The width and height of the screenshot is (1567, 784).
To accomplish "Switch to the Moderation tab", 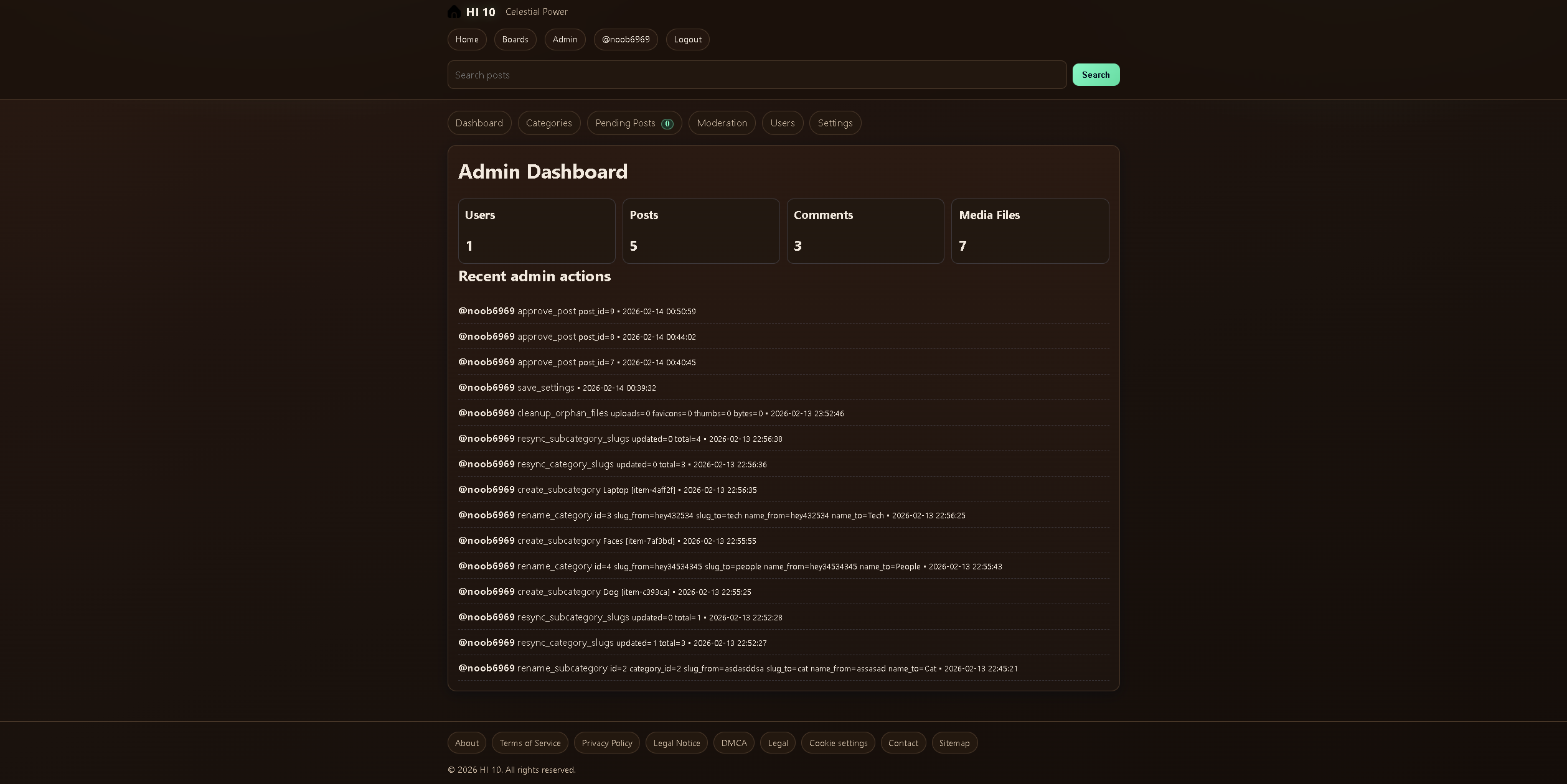I will point(722,123).
